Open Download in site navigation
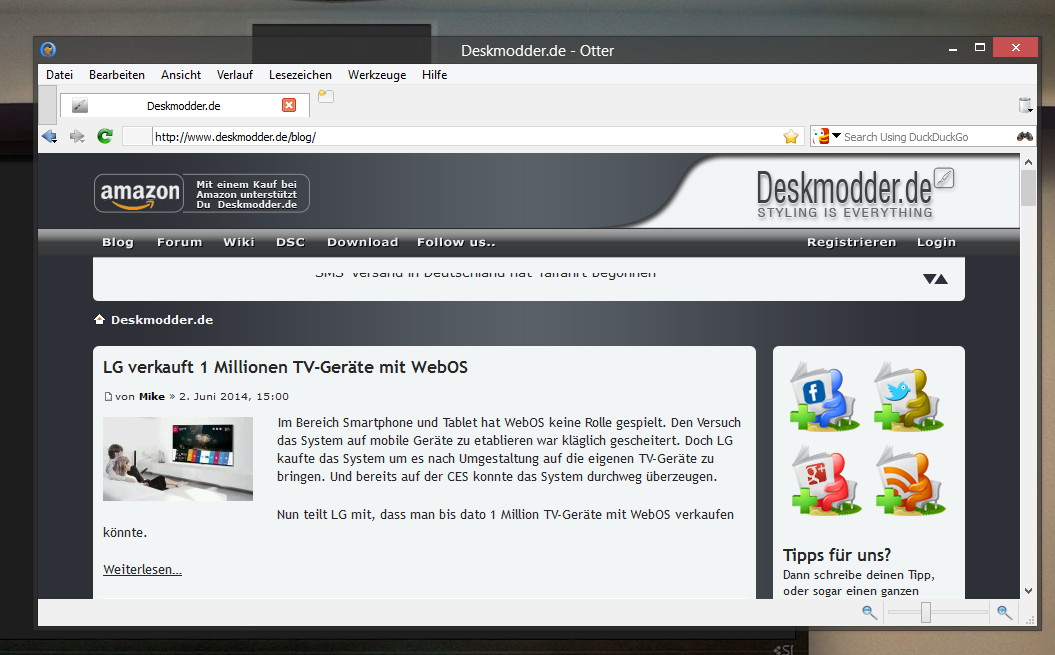The width and height of the screenshot is (1055, 655). [x=363, y=242]
